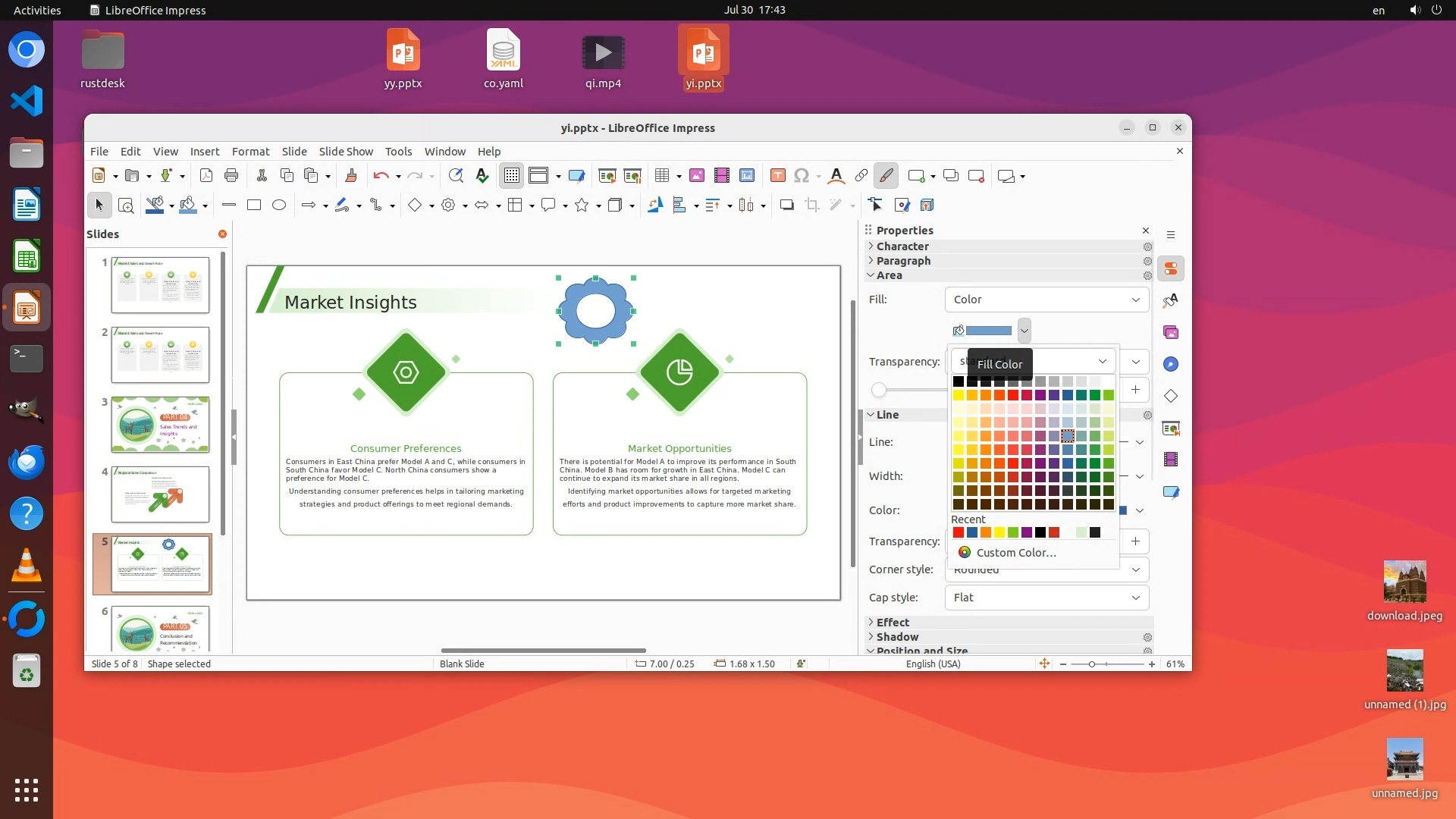This screenshot has width=1456, height=819.
Task: Toggle Show Draw Functions button
Action: click(886, 176)
